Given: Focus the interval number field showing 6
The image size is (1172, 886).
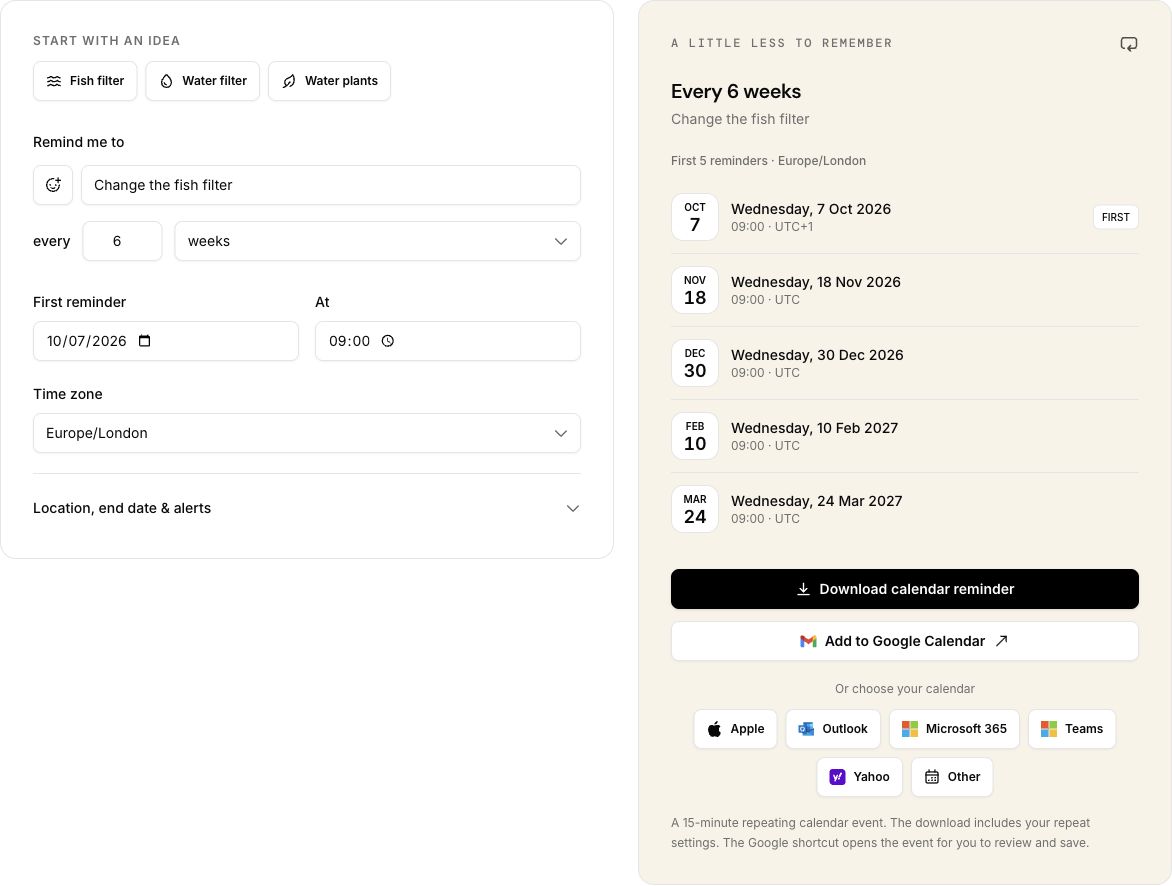Looking at the screenshot, I should [x=123, y=241].
